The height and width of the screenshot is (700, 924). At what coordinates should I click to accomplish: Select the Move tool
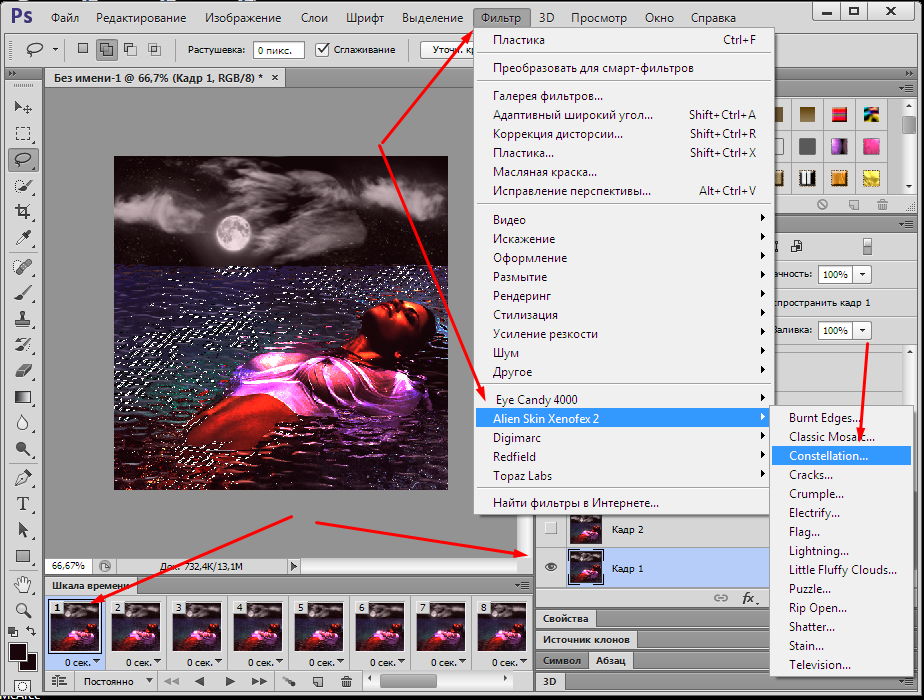[x=22, y=107]
